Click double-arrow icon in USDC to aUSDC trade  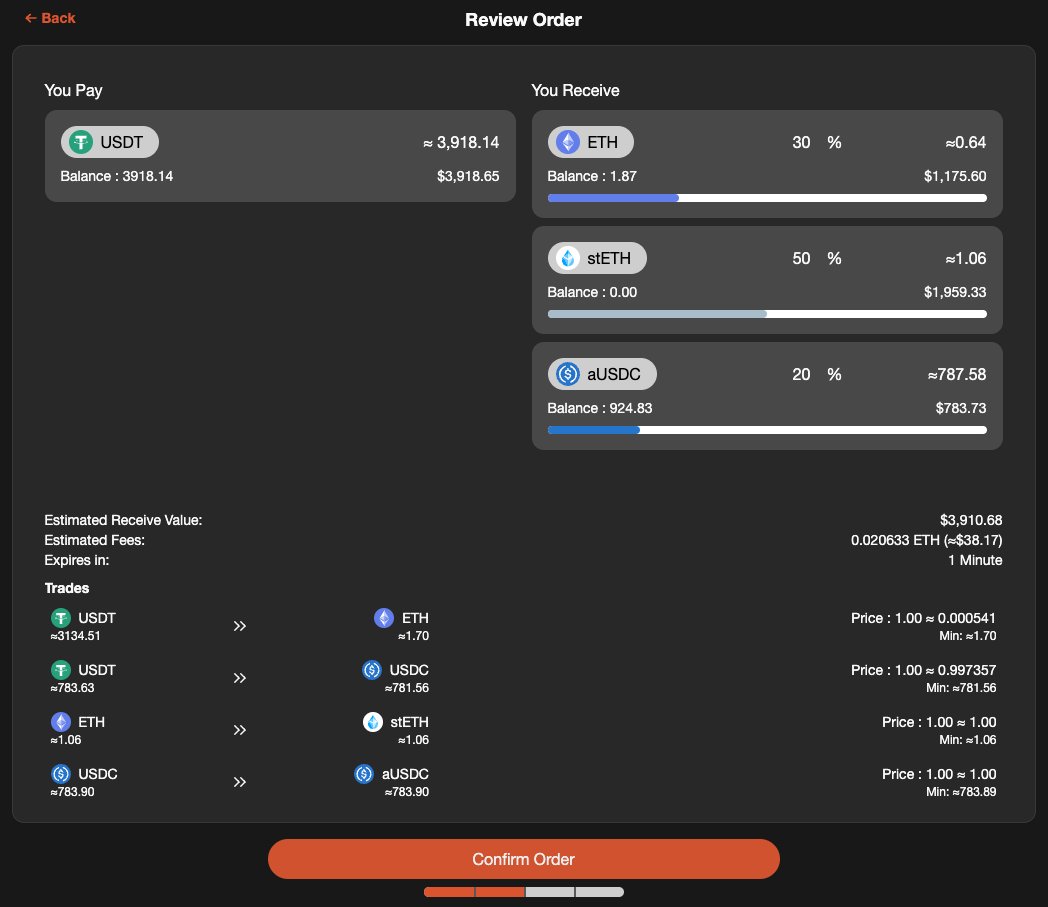point(240,782)
